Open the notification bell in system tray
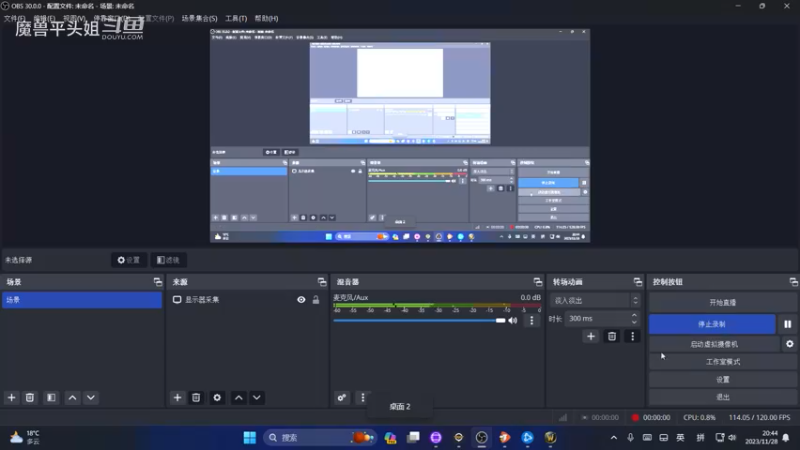Screen dimensions: 800x450 pyautogui.click(x=786, y=437)
